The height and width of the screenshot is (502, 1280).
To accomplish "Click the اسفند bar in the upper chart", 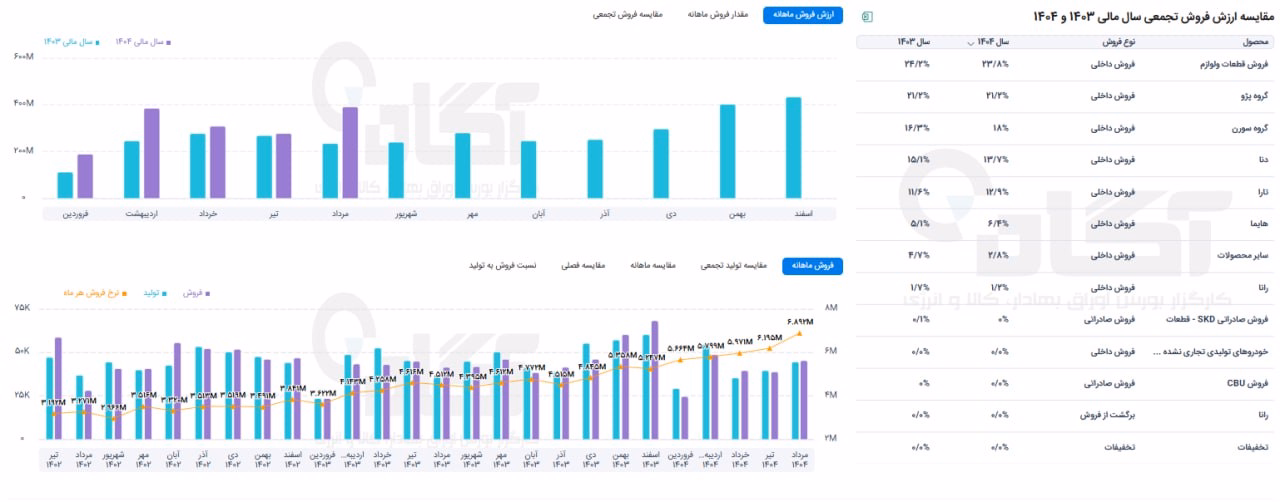I will pyautogui.click(x=794, y=148).
